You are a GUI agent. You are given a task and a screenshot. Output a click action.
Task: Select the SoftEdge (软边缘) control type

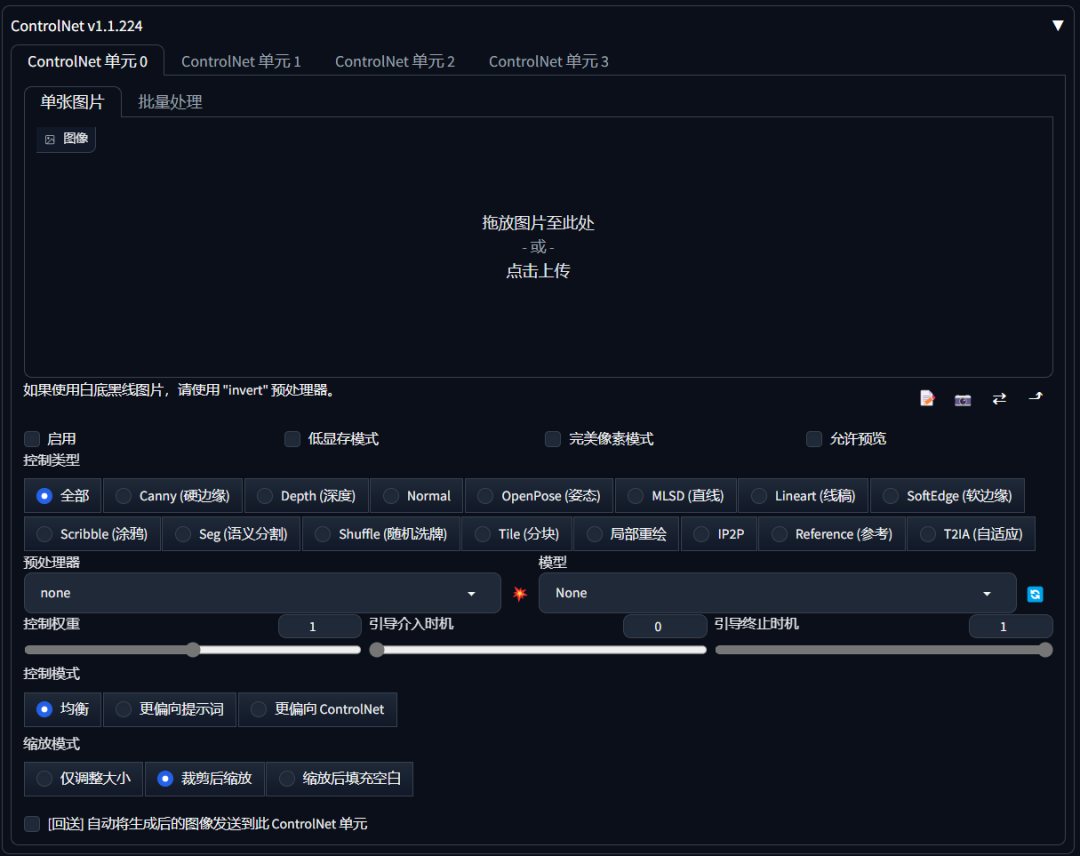point(947,496)
